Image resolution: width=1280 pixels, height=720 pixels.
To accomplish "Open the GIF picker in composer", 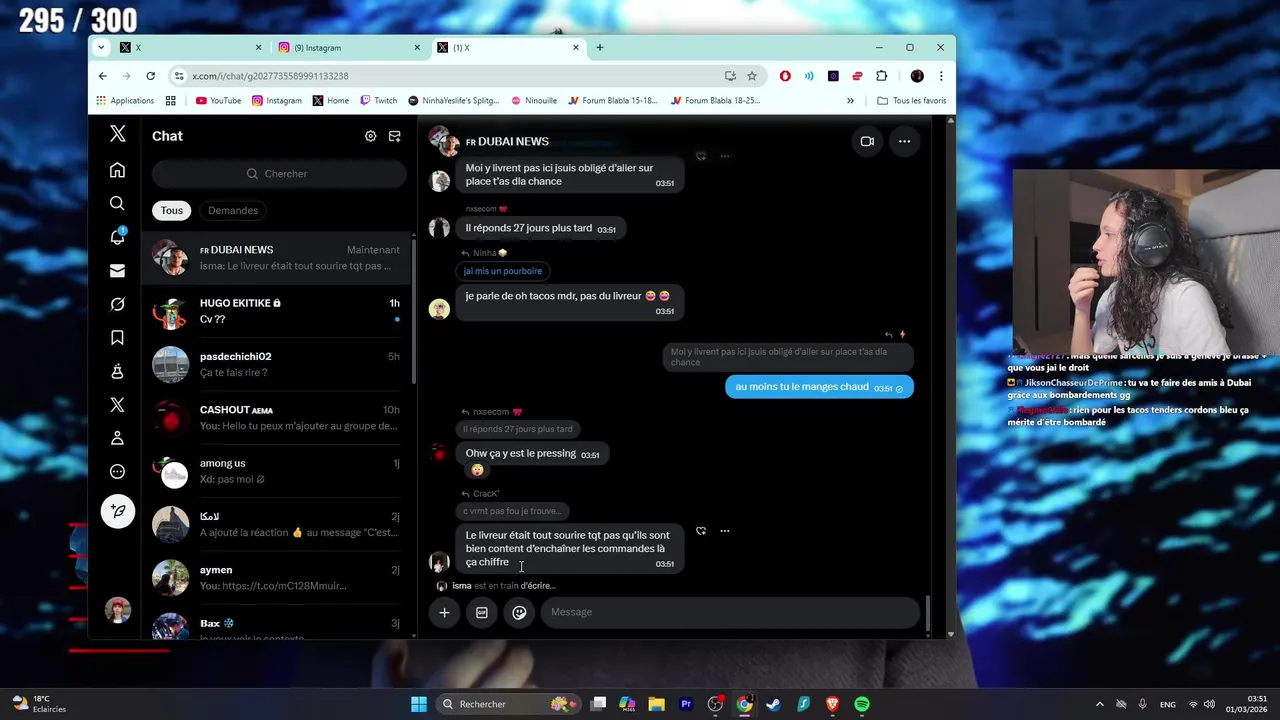I will [x=481, y=612].
